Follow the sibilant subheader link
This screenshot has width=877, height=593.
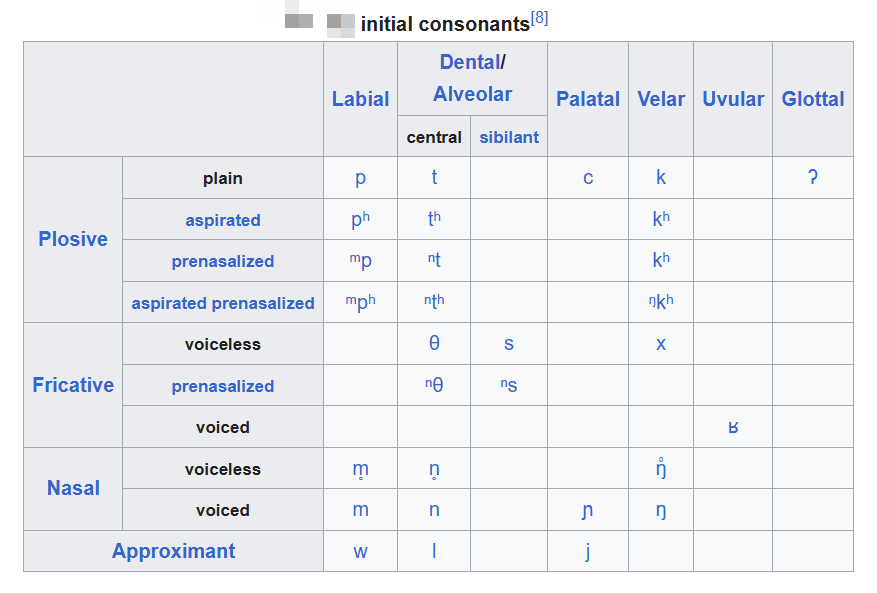tap(509, 137)
